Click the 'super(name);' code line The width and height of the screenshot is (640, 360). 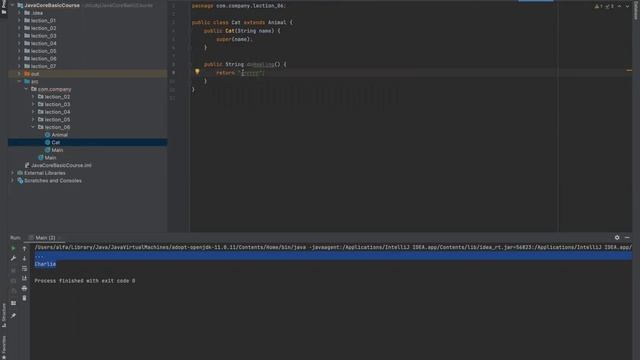234,39
